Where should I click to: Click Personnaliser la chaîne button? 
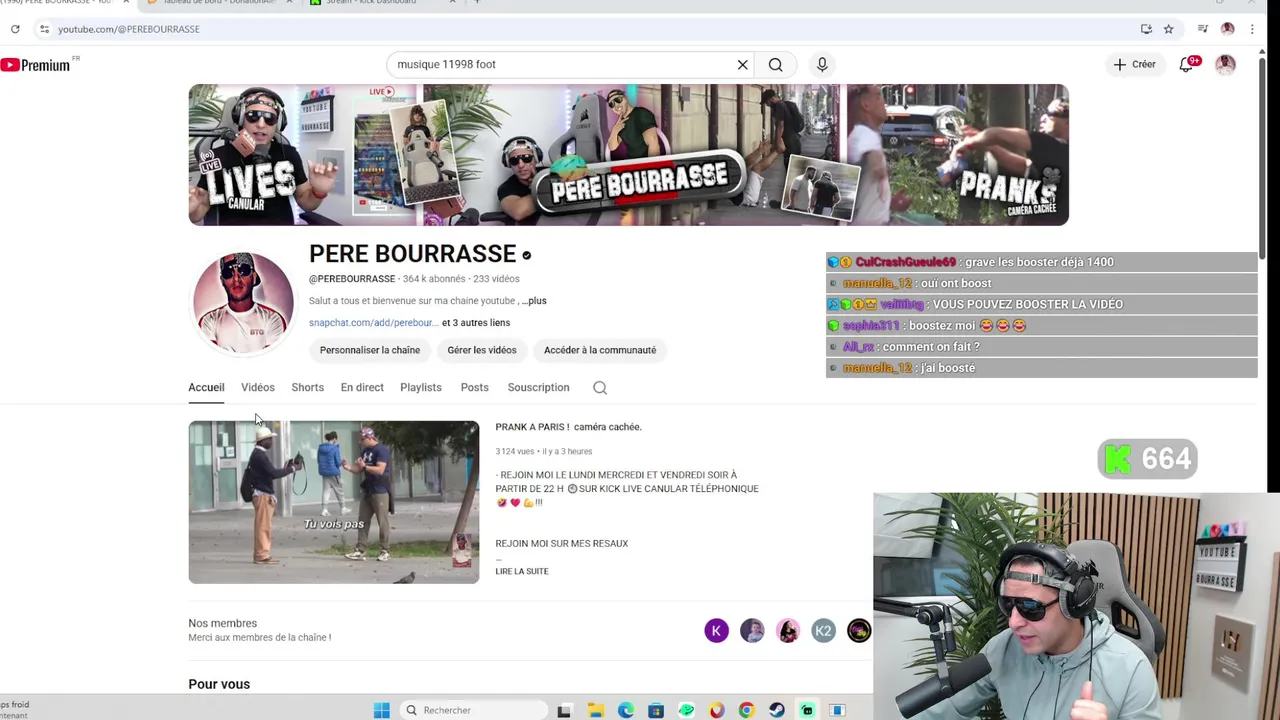(370, 350)
